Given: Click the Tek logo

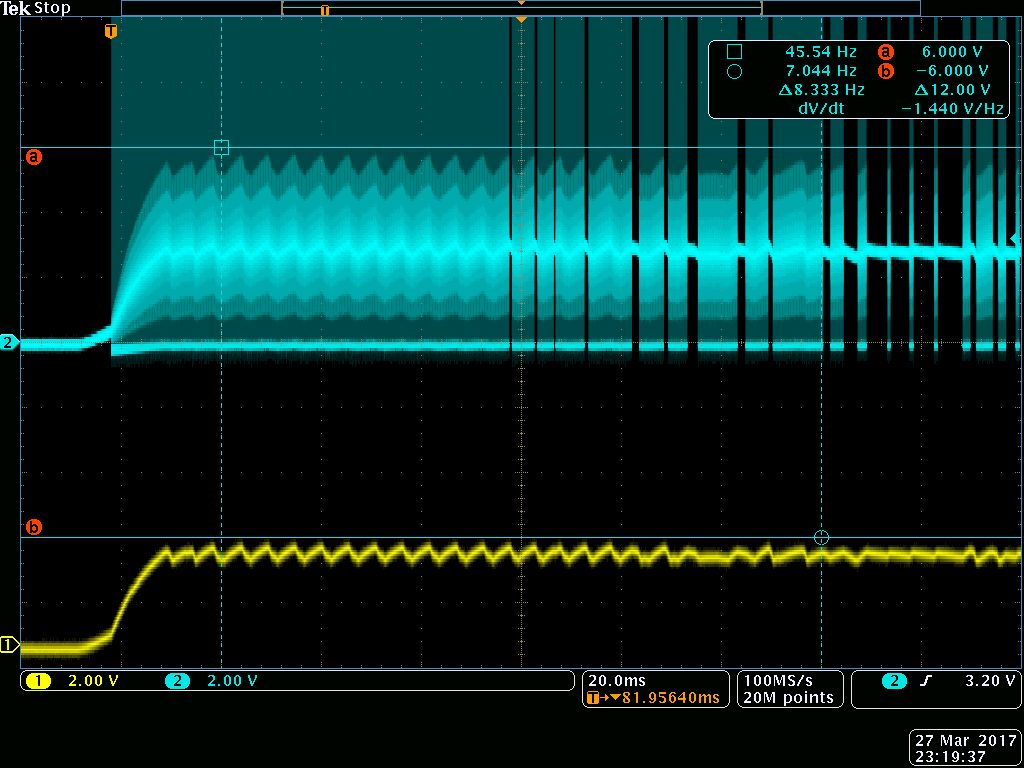Looking at the screenshot, I should [16, 8].
